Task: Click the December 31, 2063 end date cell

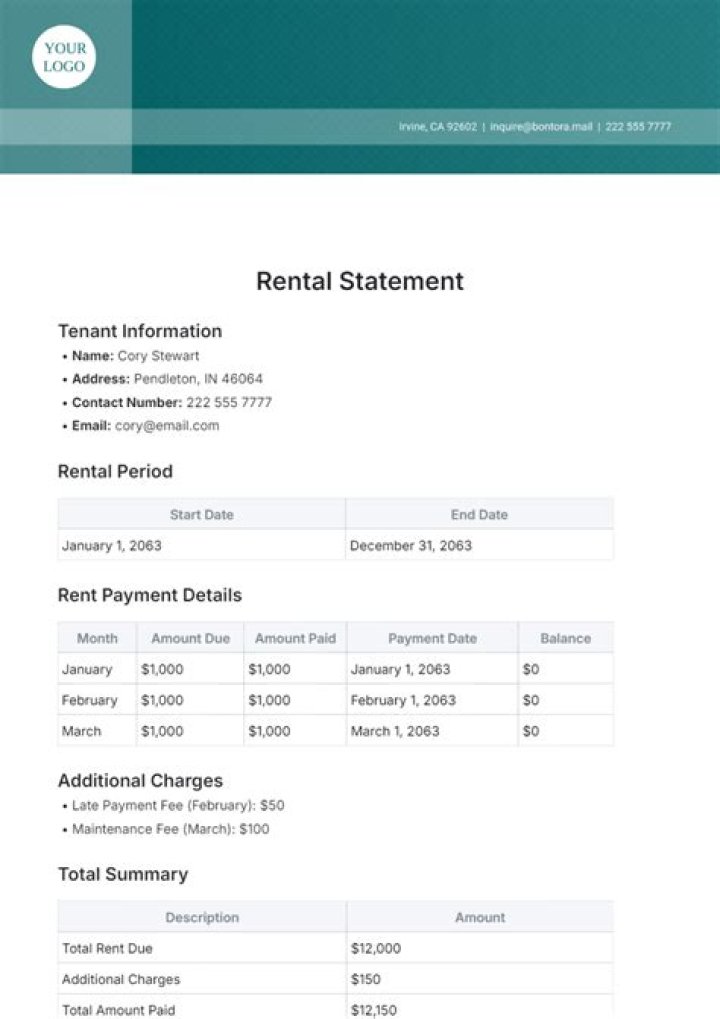Action: point(411,546)
